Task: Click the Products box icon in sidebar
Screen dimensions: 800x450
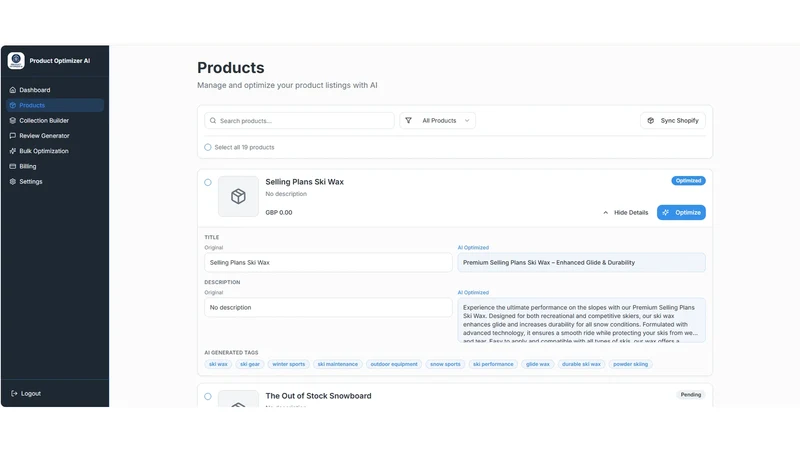Action: tap(13, 105)
